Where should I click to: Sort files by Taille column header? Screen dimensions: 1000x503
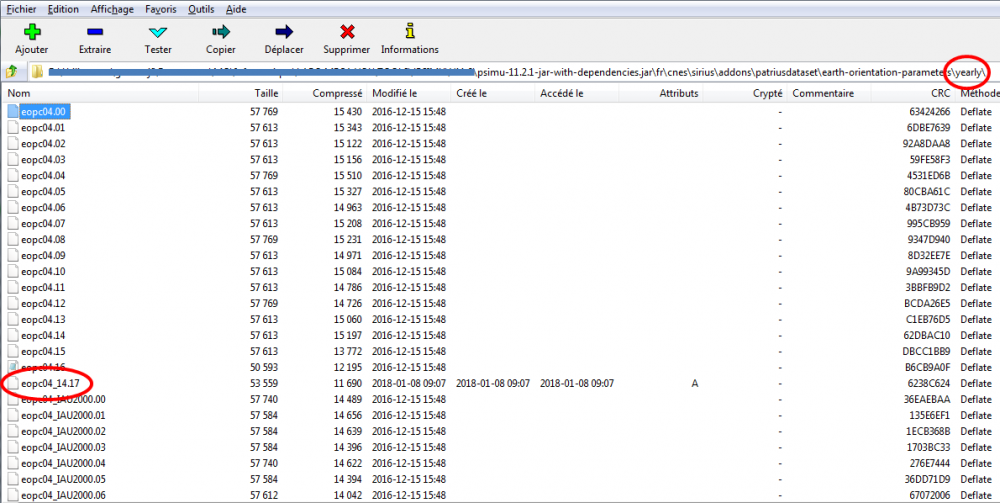(266, 93)
